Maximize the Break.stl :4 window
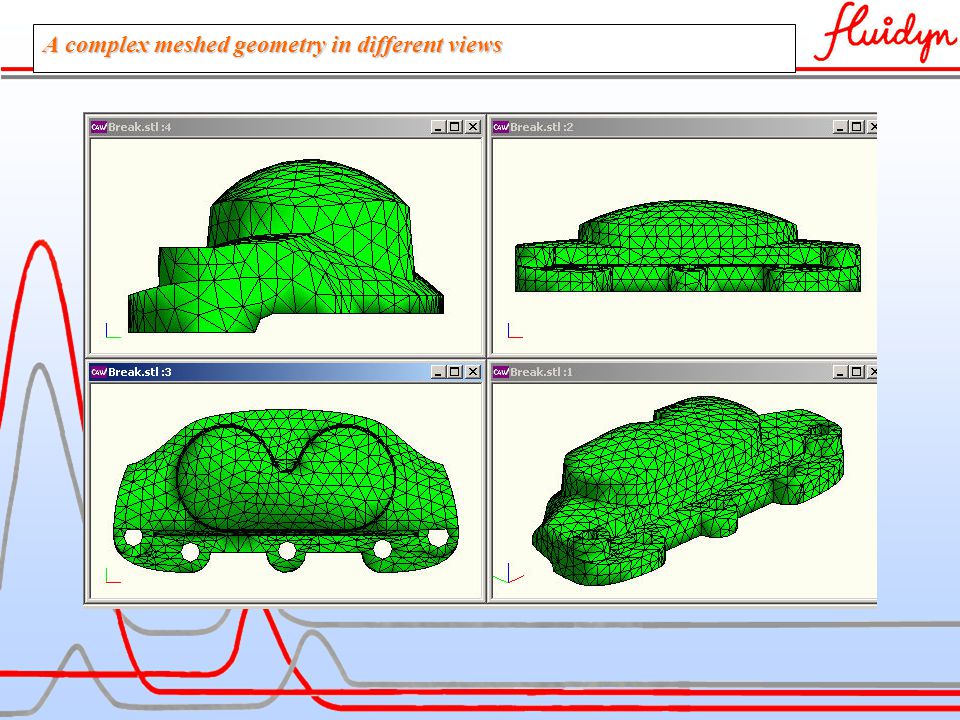This screenshot has width=960, height=720. point(454,127)
